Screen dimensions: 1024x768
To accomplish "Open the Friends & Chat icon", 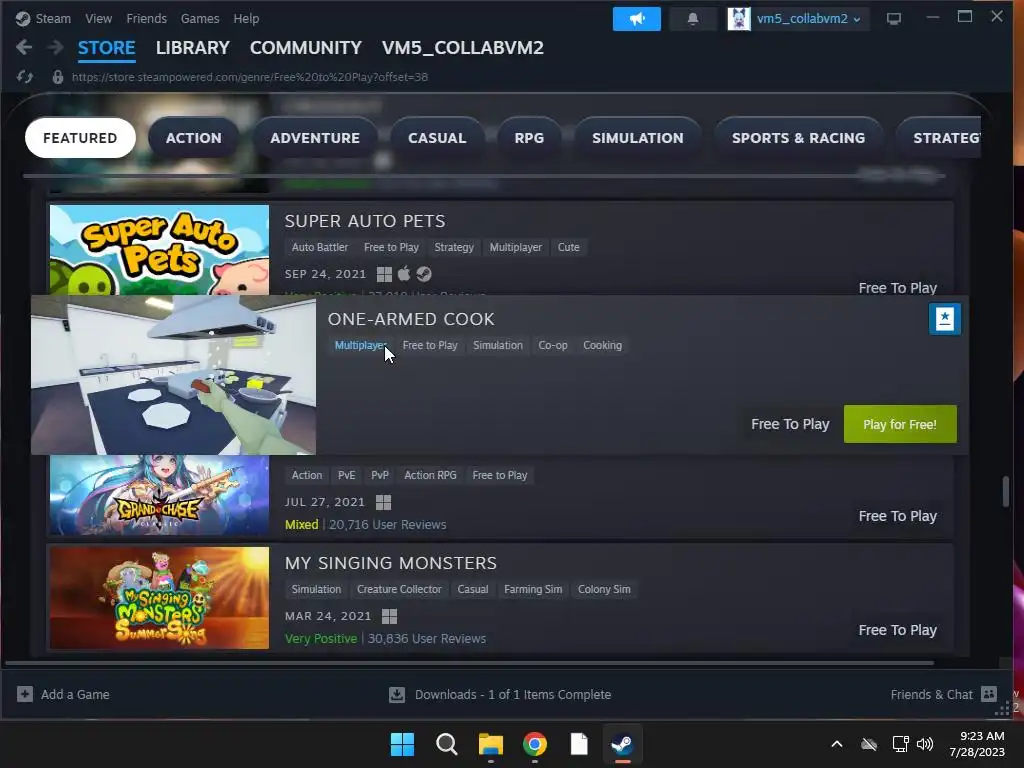I will pos(989,694).
